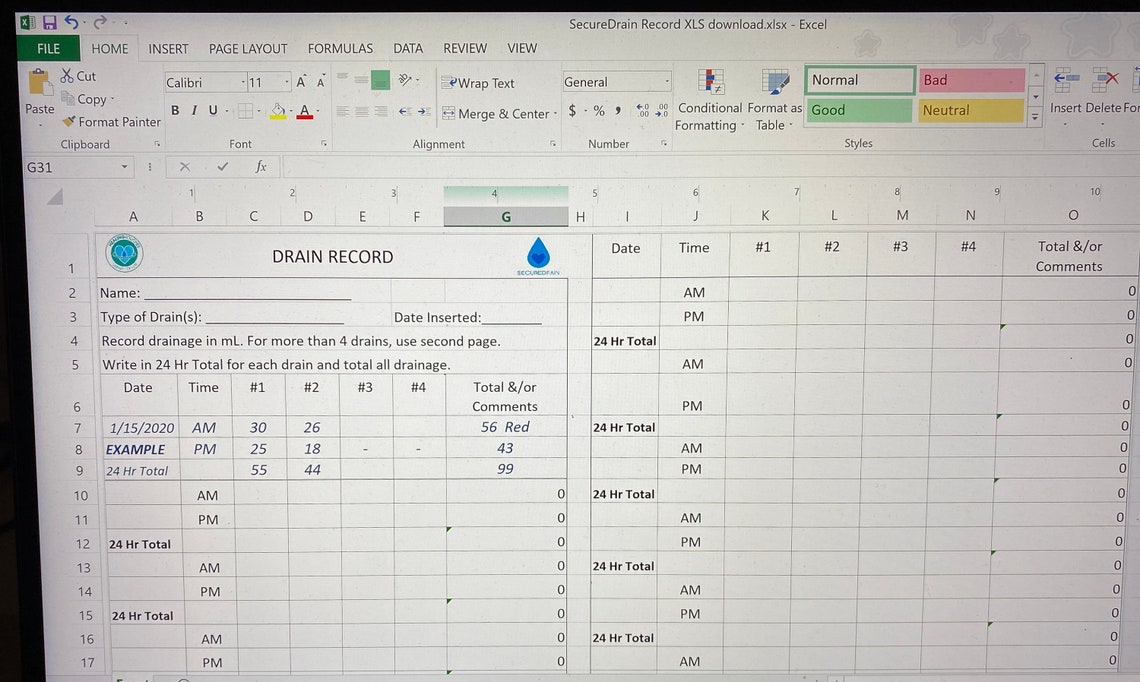
Task: Open the font color picker arrow
Action: pos(316,113)
